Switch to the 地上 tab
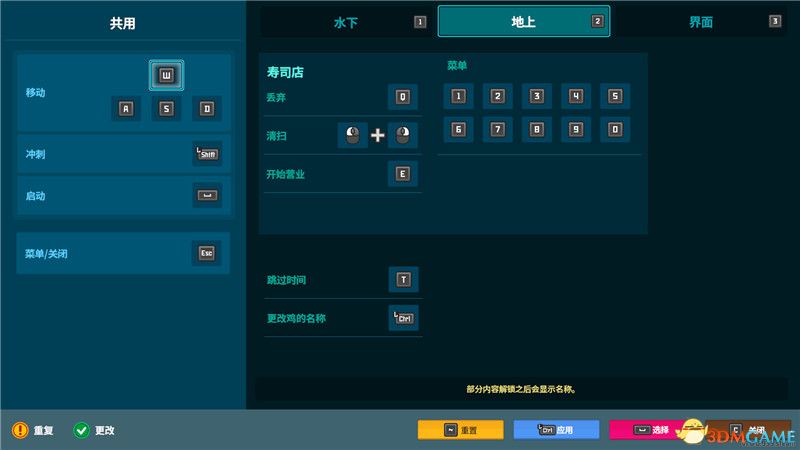Viewport: 800px width, 450px height. click(x=523, y=21)
